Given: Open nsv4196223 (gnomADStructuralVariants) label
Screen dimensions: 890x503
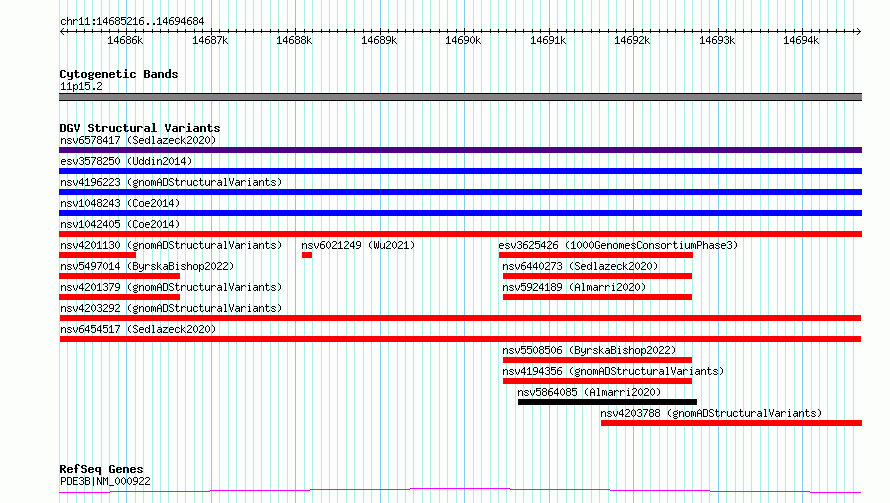Looking at the screenshot, I should [x=171, y=182].
